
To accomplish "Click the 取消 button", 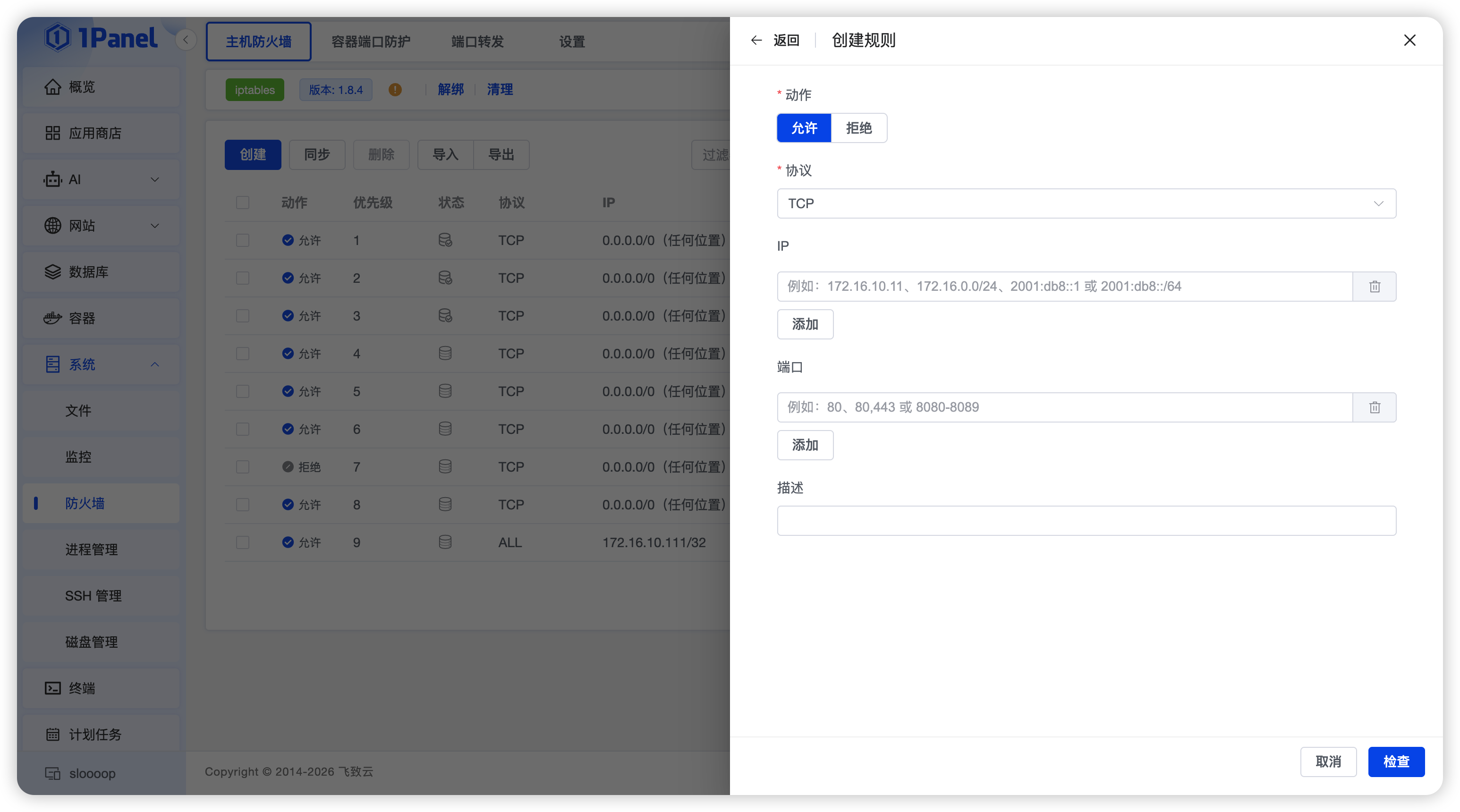I will (x=1328, y=761).
